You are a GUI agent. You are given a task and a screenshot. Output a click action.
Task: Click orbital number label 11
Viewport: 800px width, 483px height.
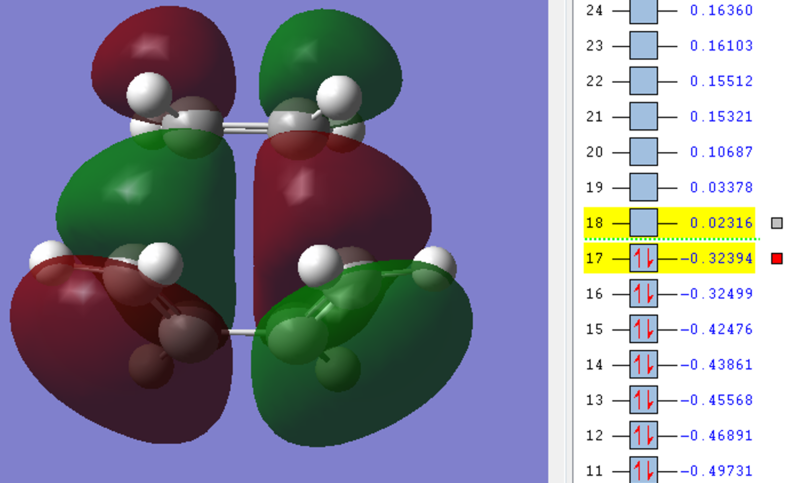594,471
